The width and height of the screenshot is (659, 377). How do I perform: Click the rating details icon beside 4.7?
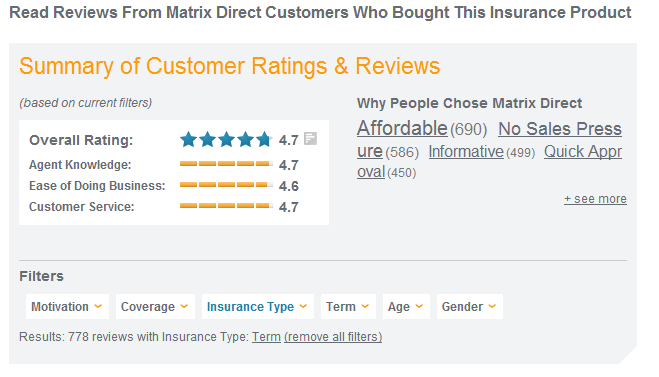[x=311, y=139]
